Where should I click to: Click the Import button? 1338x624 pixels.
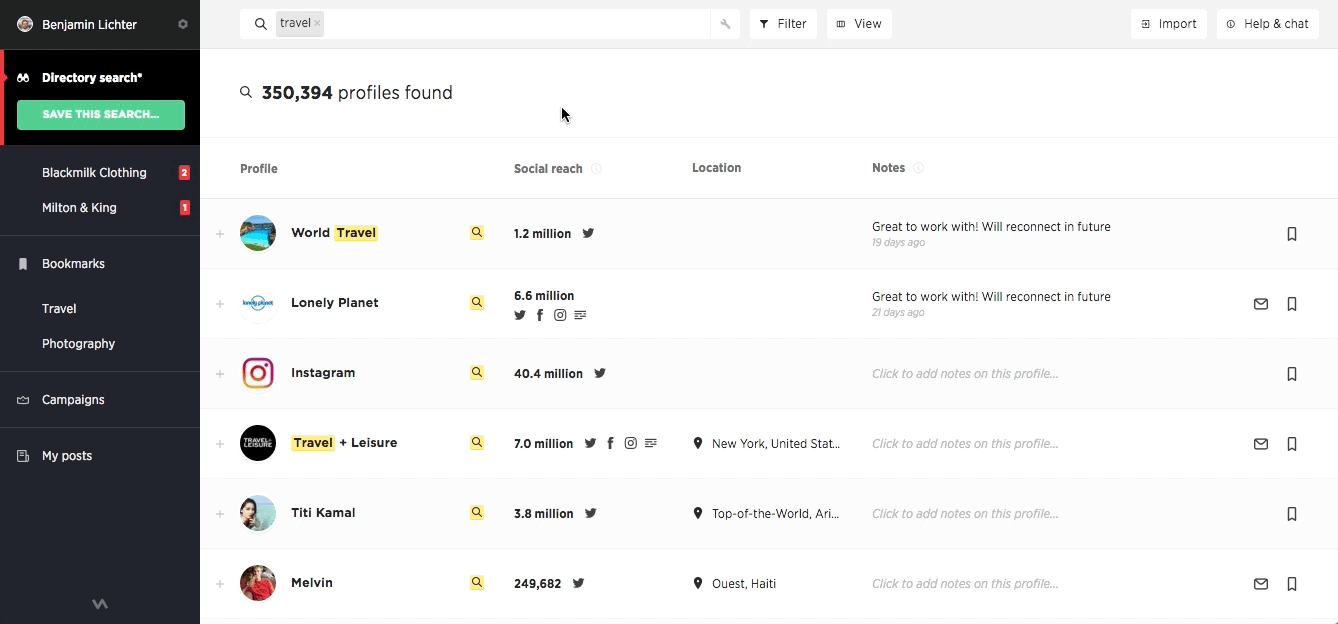click(x=1169, y=24)
